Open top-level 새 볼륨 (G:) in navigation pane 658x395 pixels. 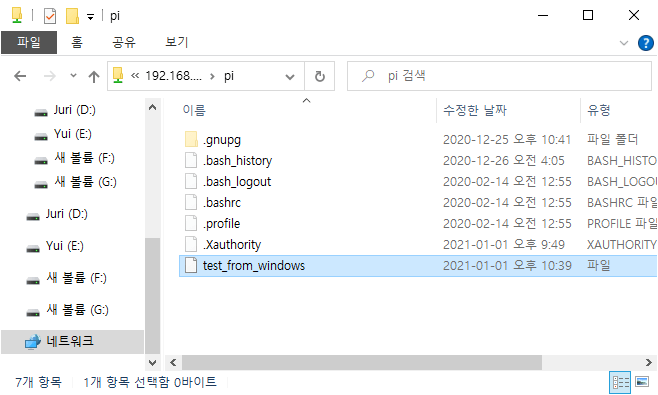[77, 310]
